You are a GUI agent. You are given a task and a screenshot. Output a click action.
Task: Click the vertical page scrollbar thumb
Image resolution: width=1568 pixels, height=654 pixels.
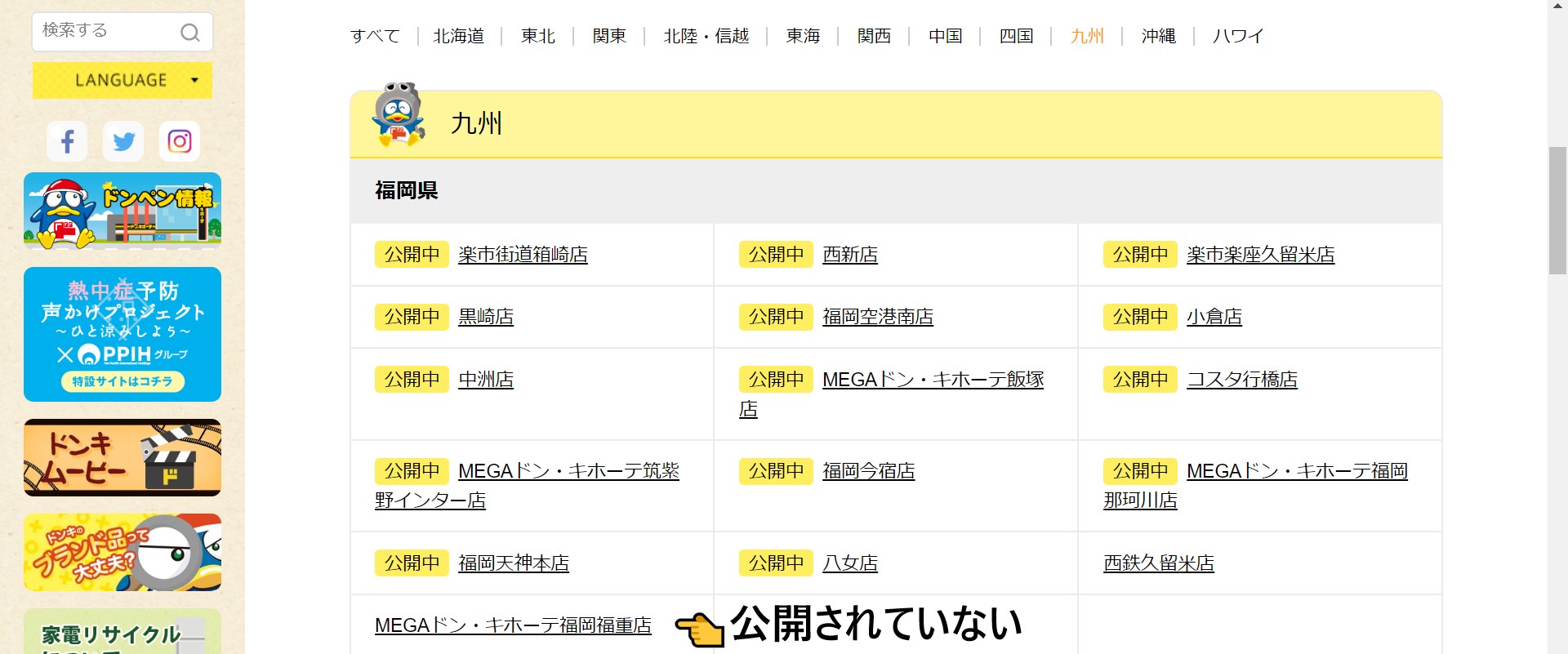pos(1557,211)
